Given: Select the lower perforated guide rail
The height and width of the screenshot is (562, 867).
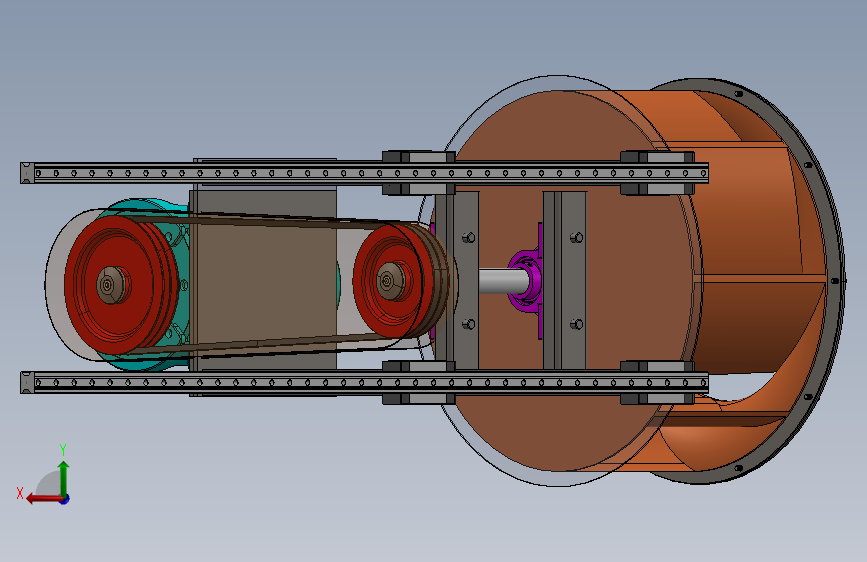Looking at the screenshot, I should click(x=364, y=382).
